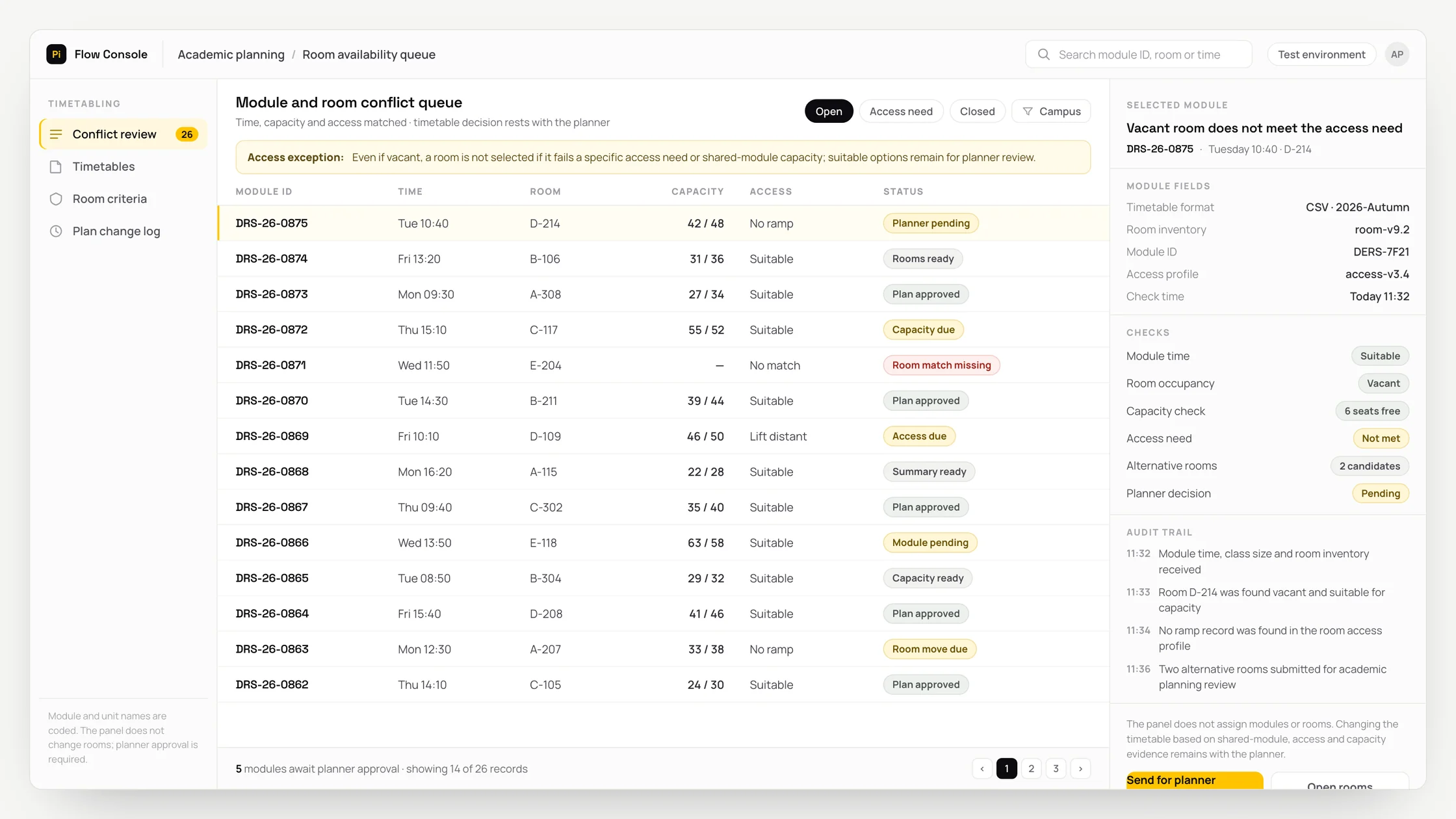Click the 26 badge on Conflict review
The width and height of the screenshot is (1456, 819).
pos(187,134)
